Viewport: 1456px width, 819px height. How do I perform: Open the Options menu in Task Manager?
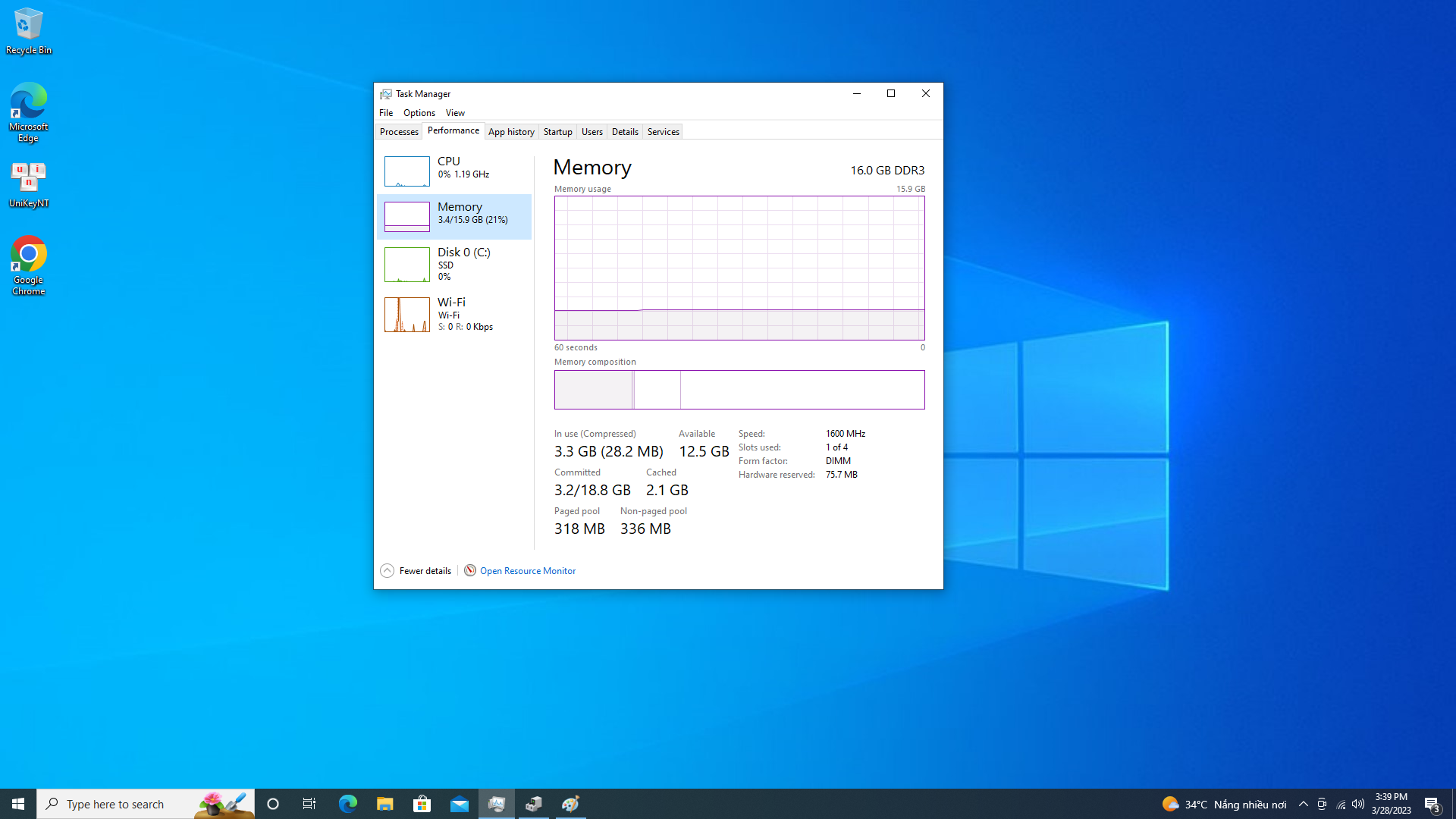tap(418, 112)
